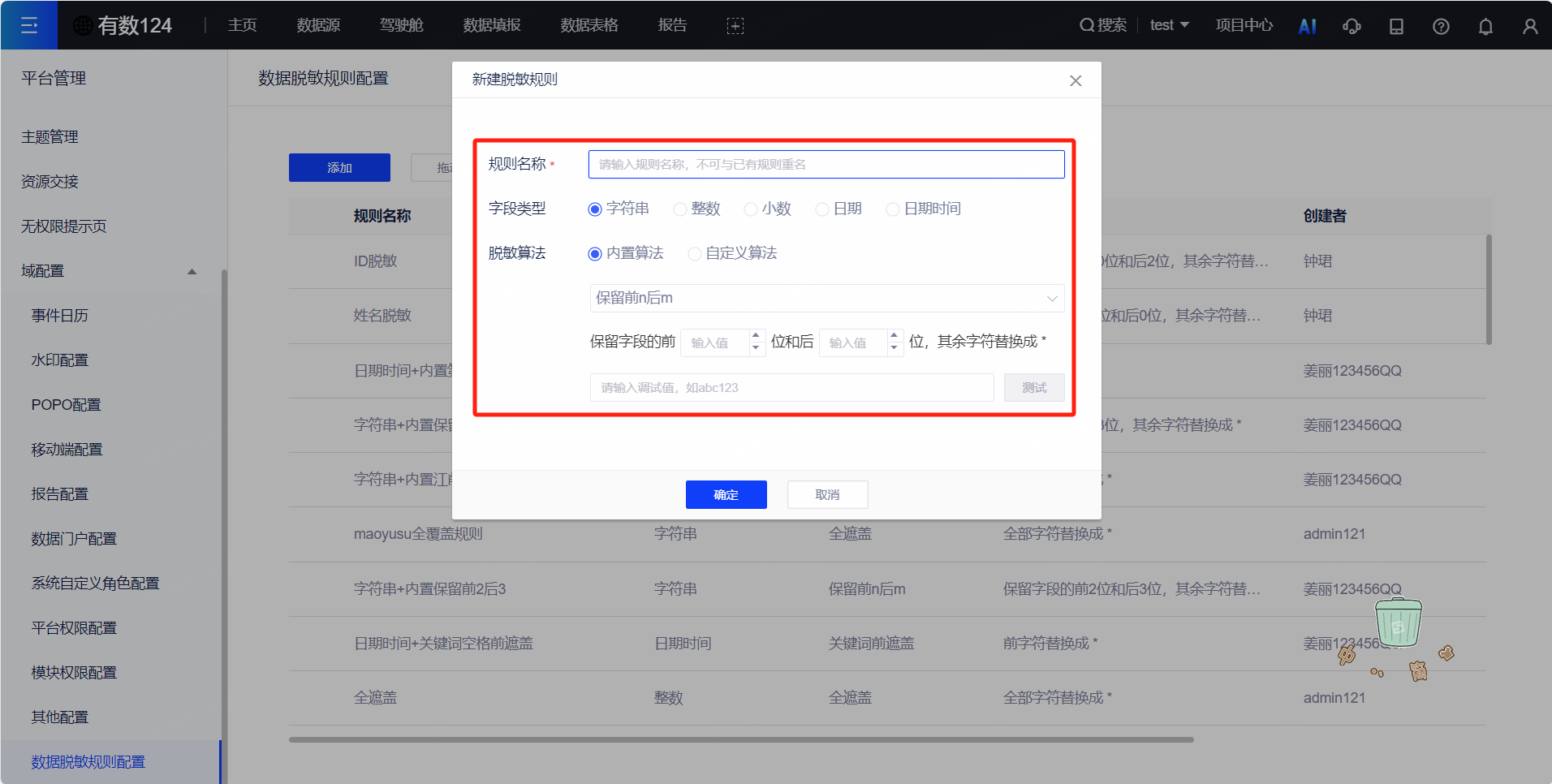Screen dimensions: 1552x784
Task: Confirm the new rule with 确定 button
Action: 726,494
